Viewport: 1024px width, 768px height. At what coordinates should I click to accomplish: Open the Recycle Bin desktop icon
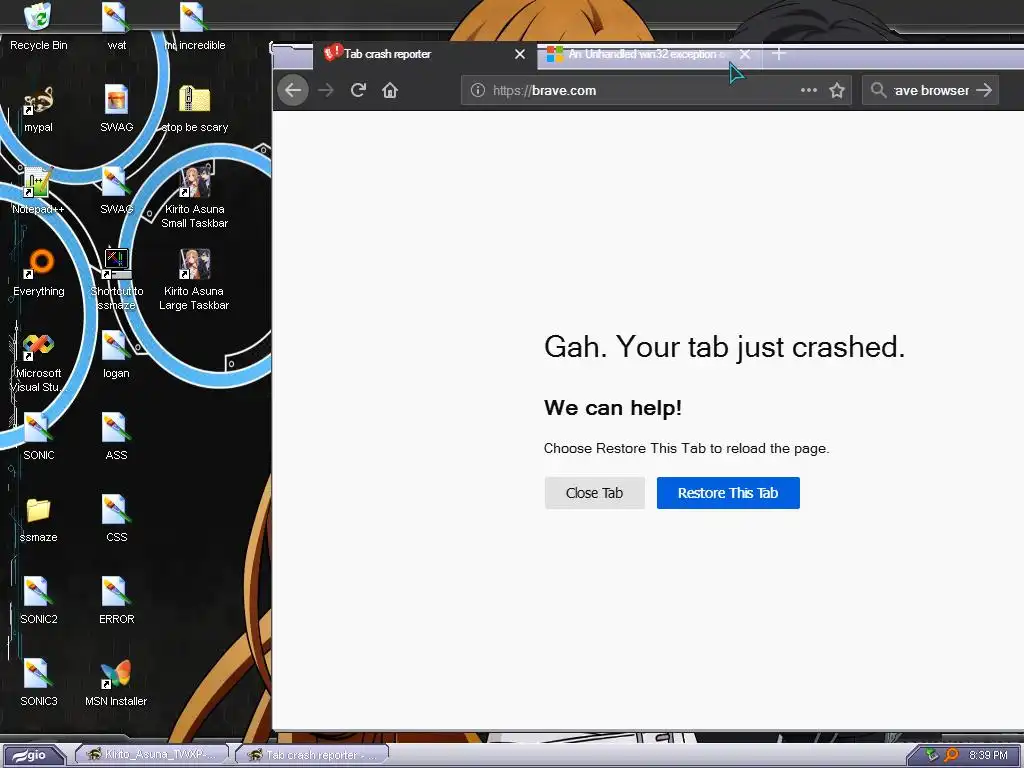pyautogui.click(x=38, y=26)
